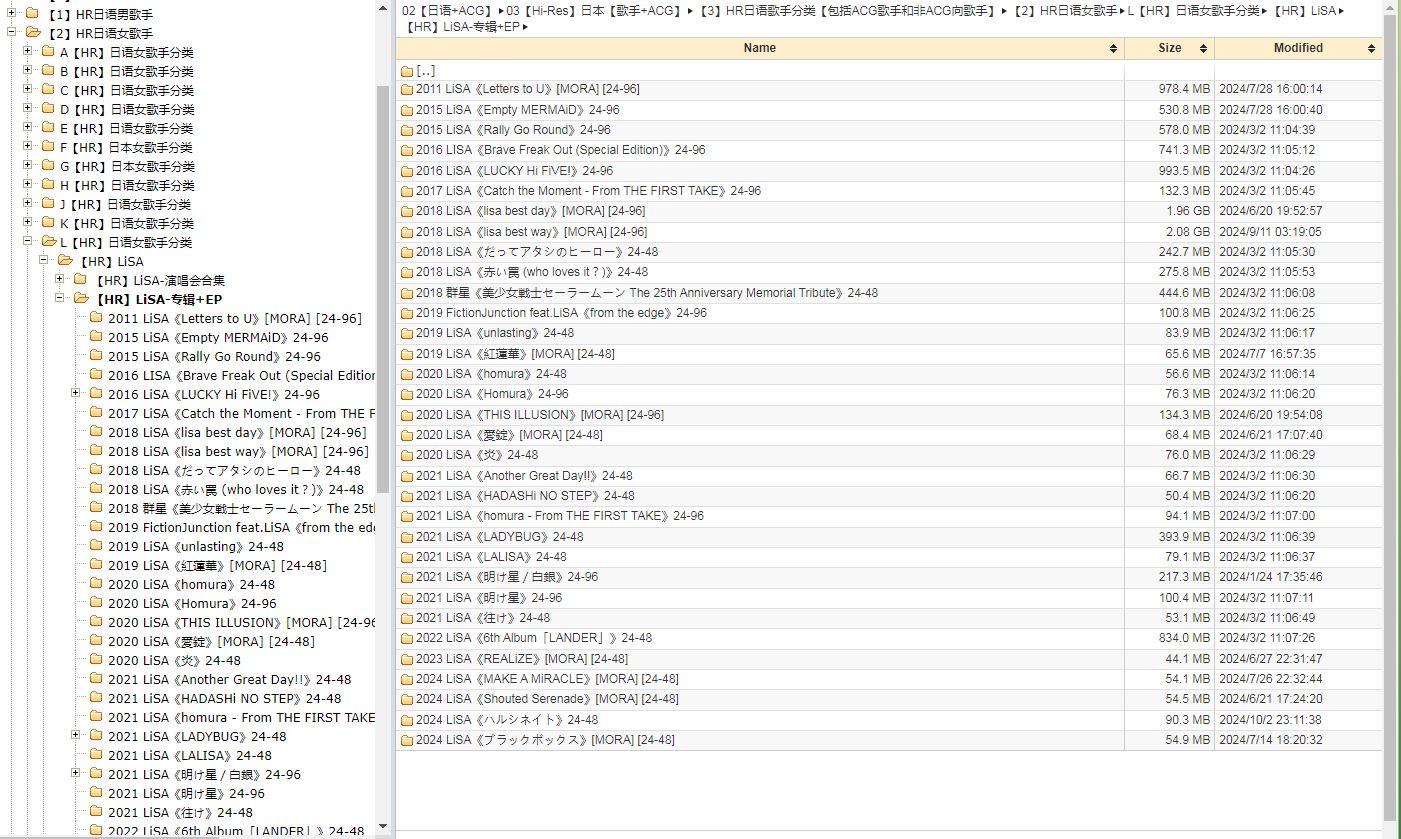
Task: Click the tree panel's vertical scrollbar down arrow
Action: [x=383, y=827]
